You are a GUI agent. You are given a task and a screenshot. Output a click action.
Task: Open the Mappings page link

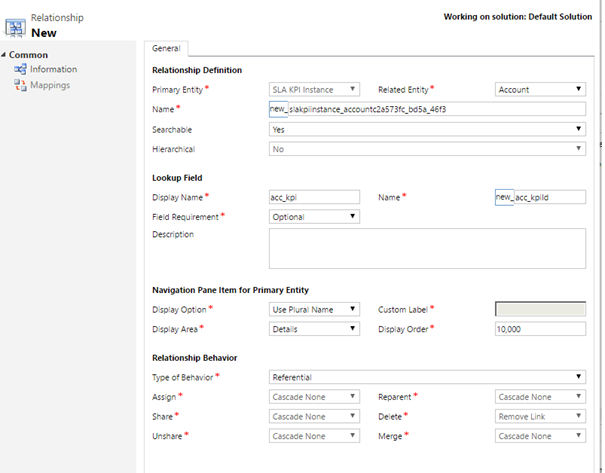(x=50, y=85)
